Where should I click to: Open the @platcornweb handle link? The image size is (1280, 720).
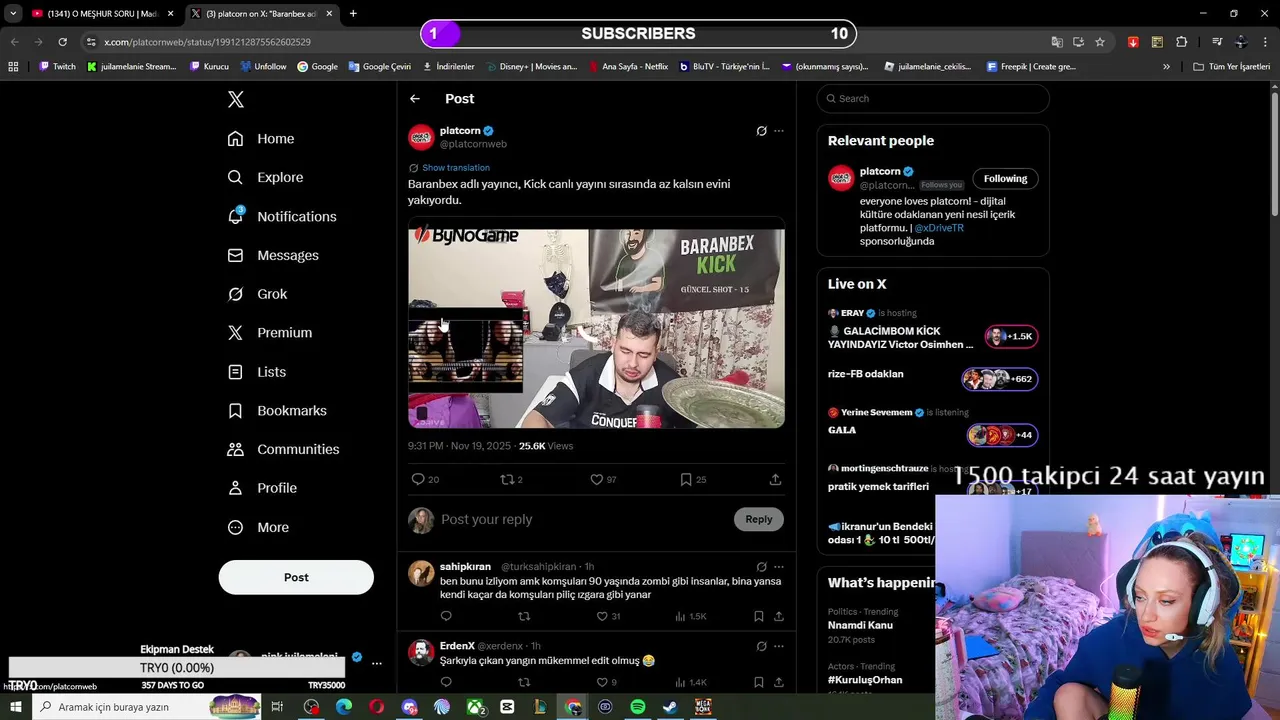coord(473,144)
